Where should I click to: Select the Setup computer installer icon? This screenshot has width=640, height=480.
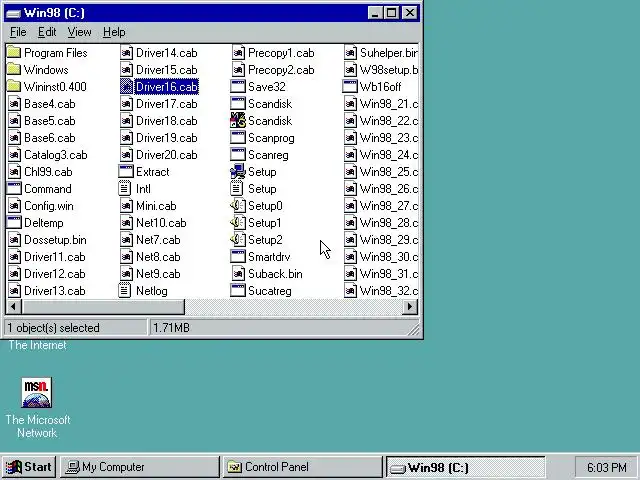(x=238, y=172)
